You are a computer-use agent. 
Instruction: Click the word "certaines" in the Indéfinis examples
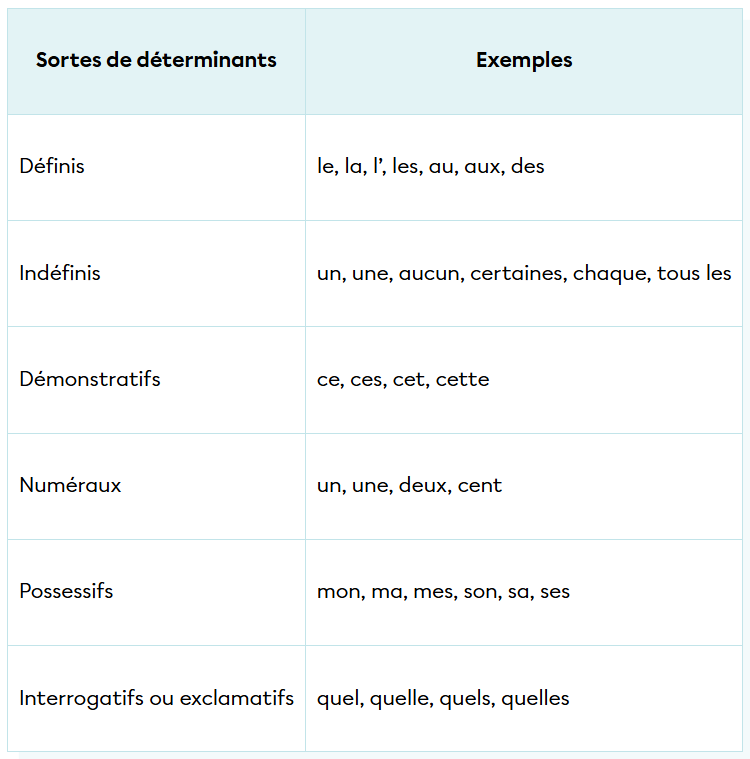coord(518,273)
